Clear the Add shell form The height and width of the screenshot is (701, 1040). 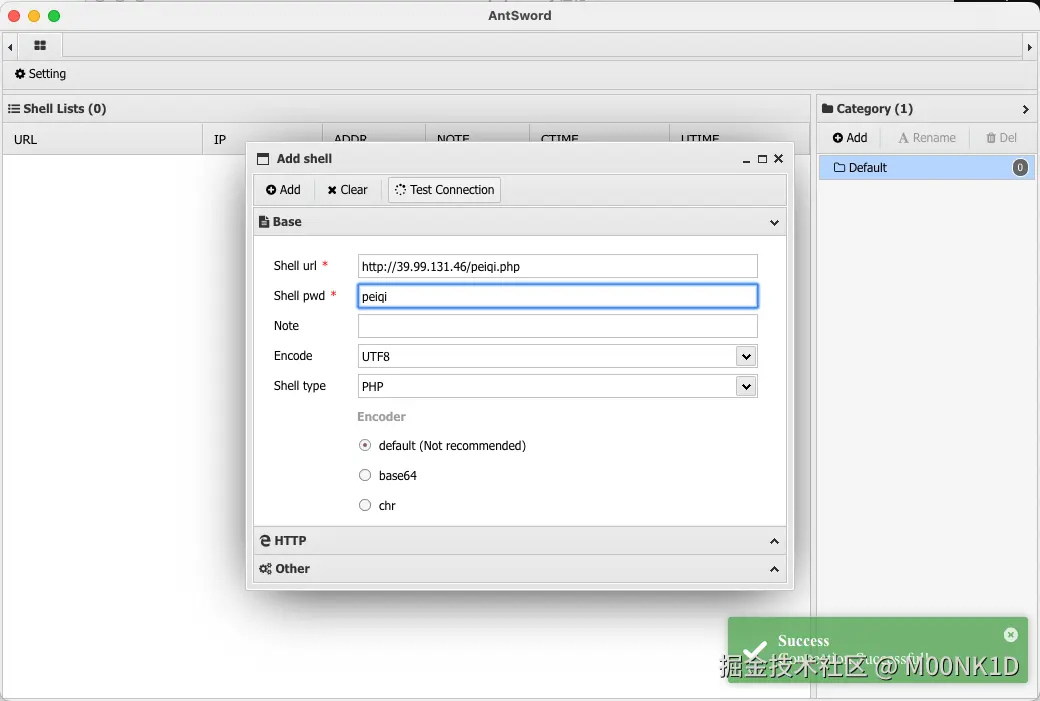347,190
